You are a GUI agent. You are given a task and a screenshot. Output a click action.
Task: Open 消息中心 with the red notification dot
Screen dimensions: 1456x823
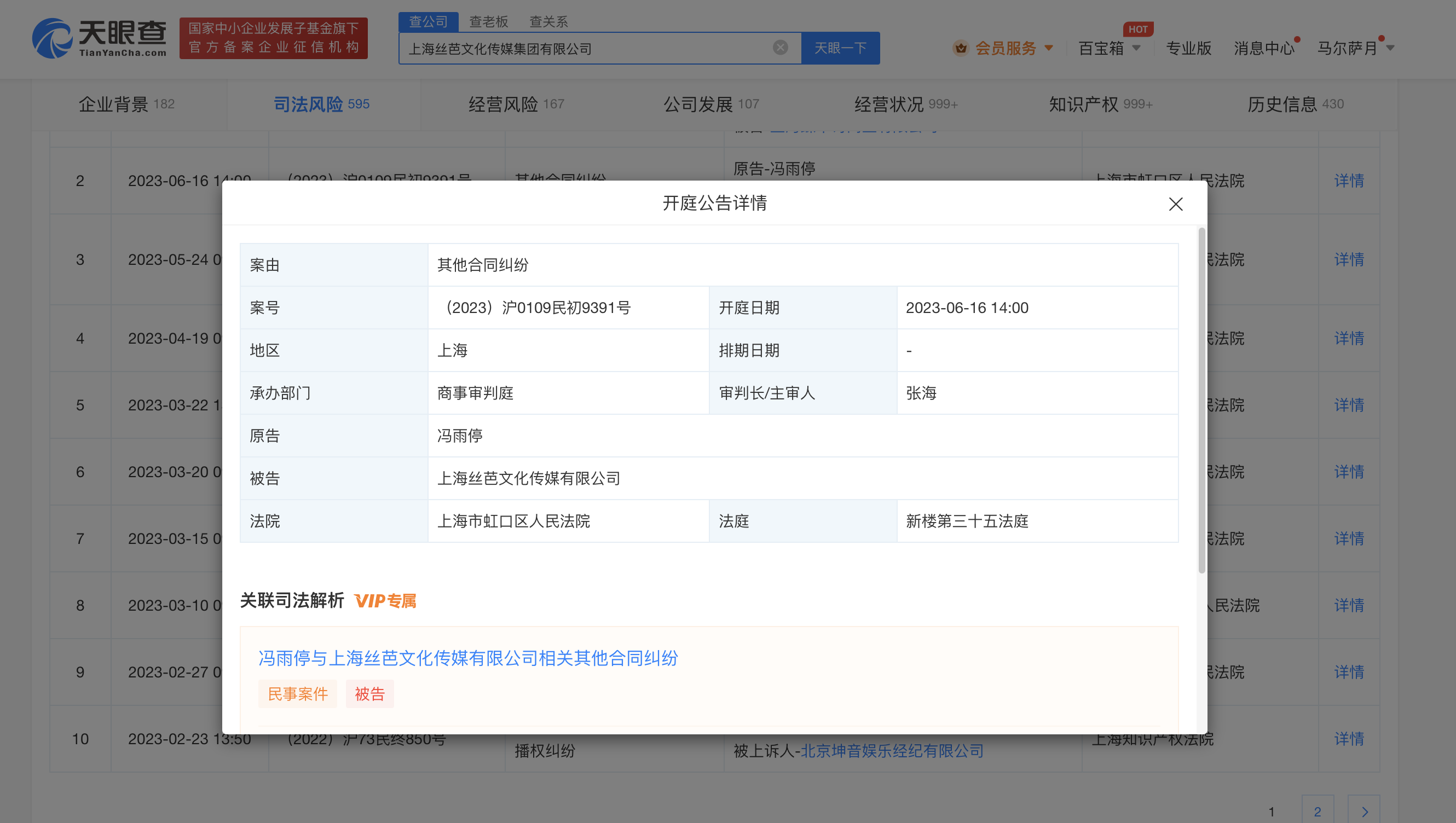click(x=1264, y=48)
